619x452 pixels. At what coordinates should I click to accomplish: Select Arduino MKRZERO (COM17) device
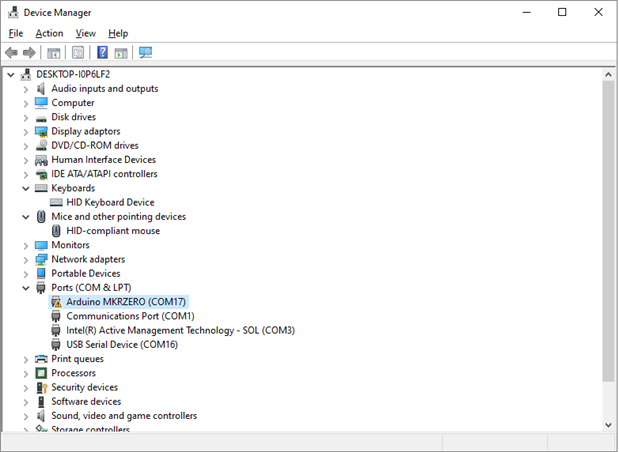click(x=126, y=302)
